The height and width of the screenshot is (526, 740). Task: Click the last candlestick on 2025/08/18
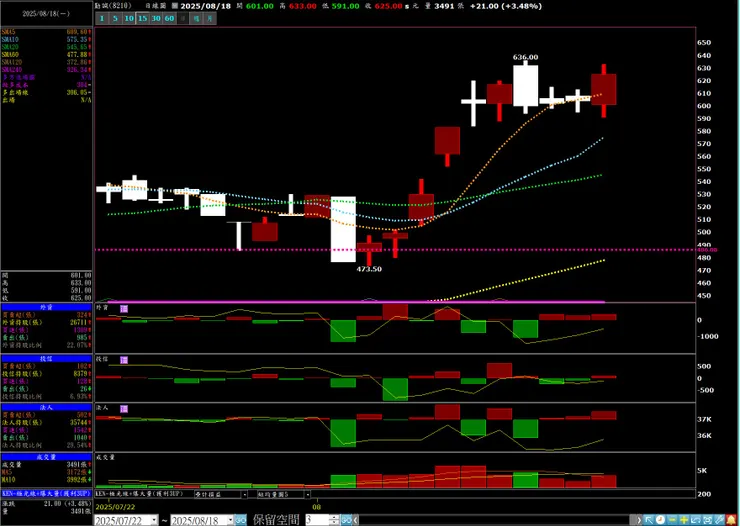coord(604,90)
